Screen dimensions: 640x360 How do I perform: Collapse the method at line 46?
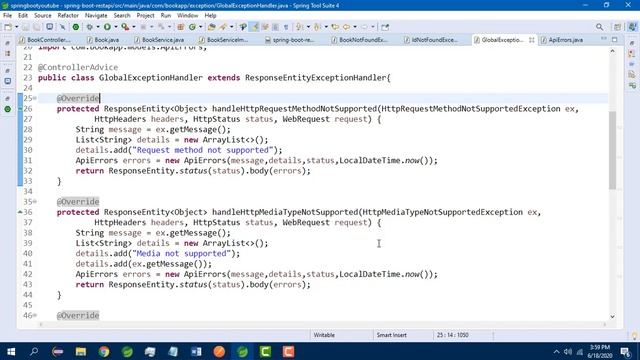pyautogui.click(x=35, y=315)
